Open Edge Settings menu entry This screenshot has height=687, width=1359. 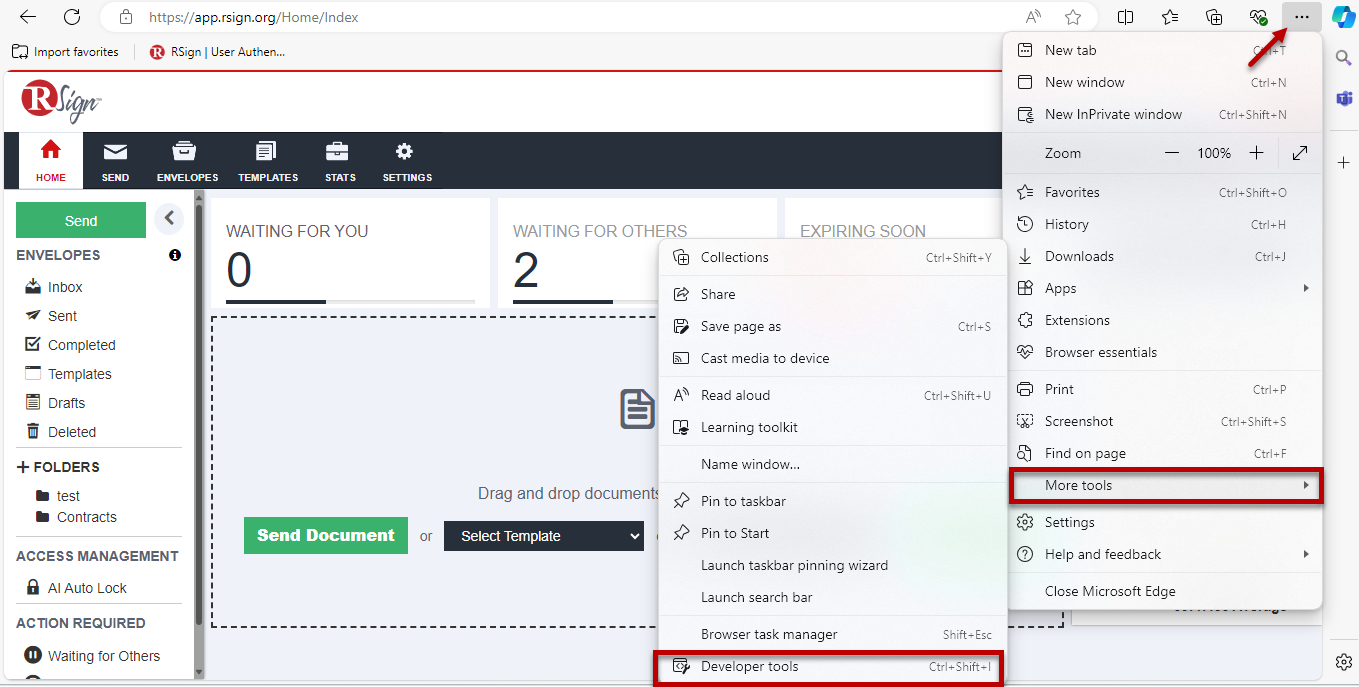[1164, 522]
